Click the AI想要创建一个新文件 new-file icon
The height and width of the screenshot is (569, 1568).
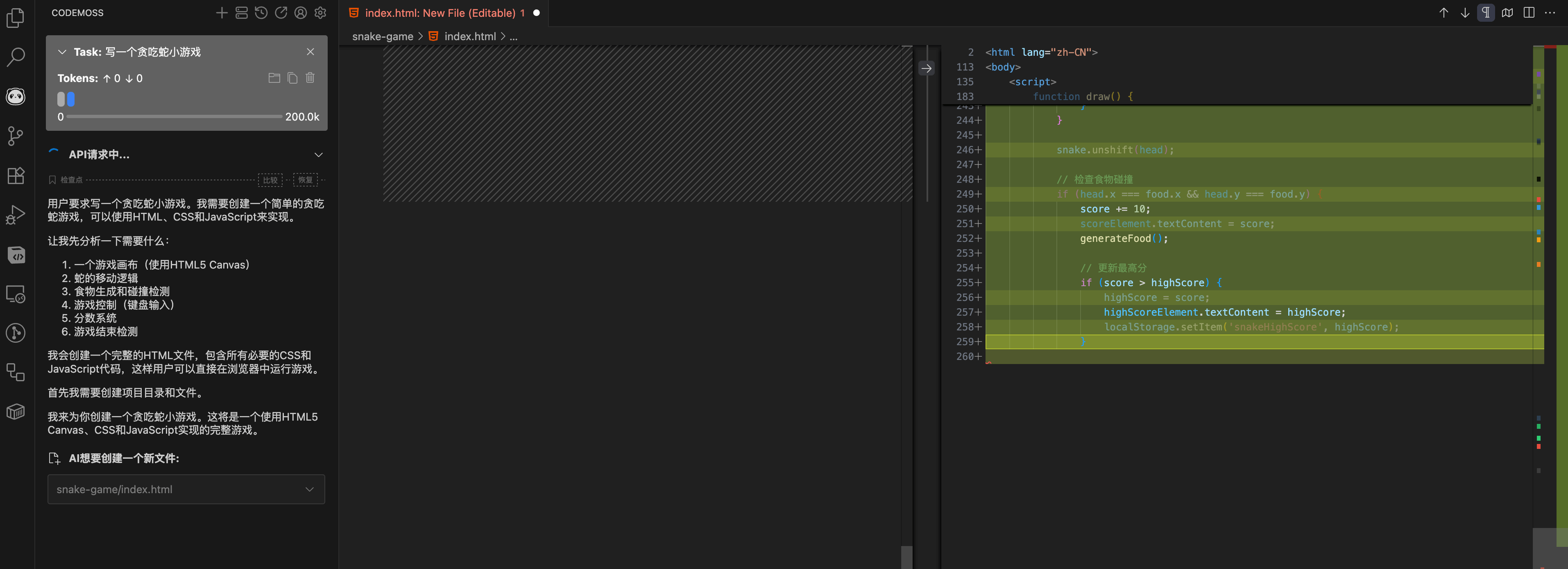click(54, 458)
